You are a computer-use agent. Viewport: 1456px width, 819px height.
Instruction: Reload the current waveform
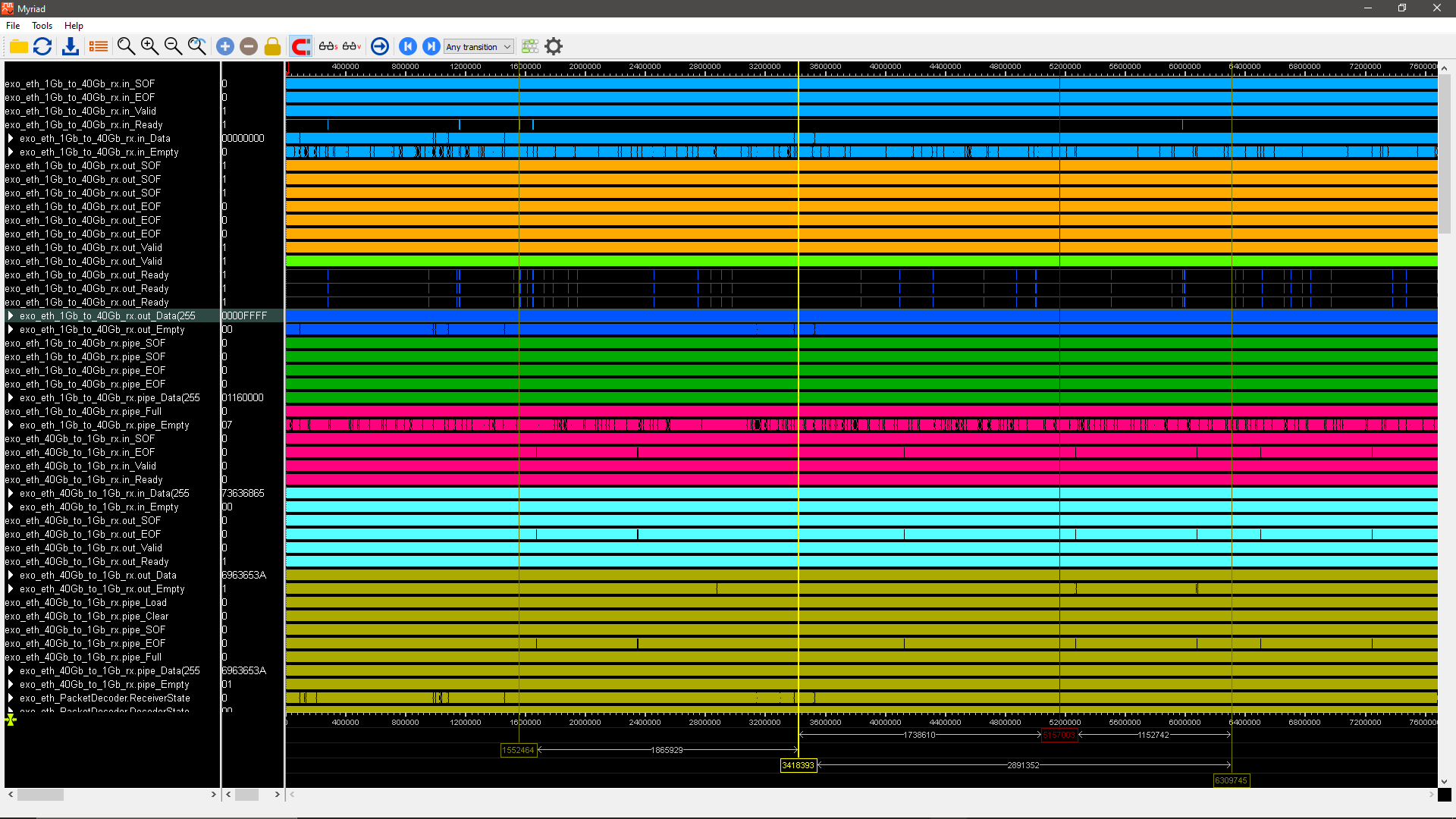pyautogui.click(x=42, y=46)
